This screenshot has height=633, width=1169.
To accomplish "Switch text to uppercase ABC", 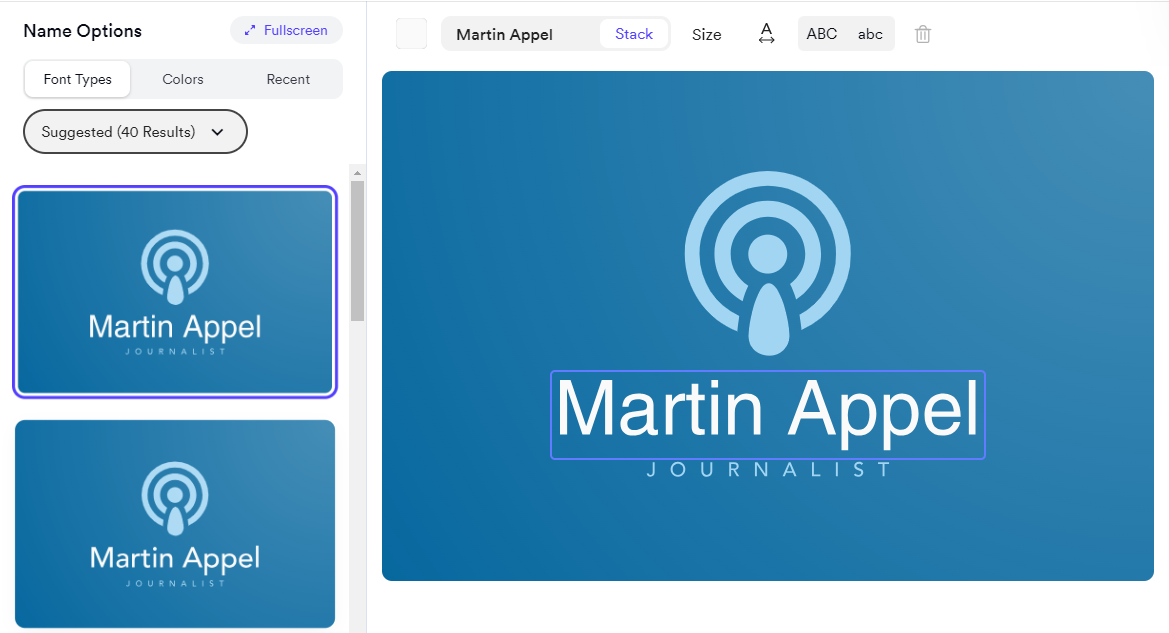I will point(821,34).
